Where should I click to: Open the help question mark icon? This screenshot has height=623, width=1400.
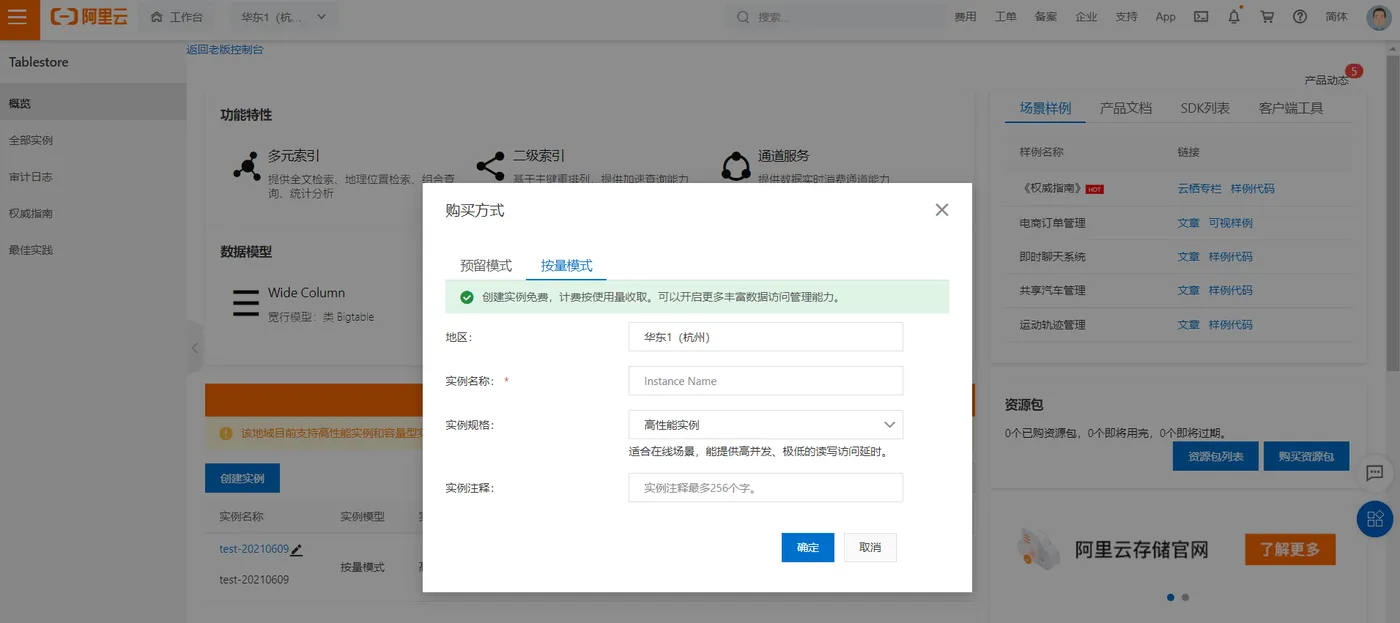tap(1300, 17)
